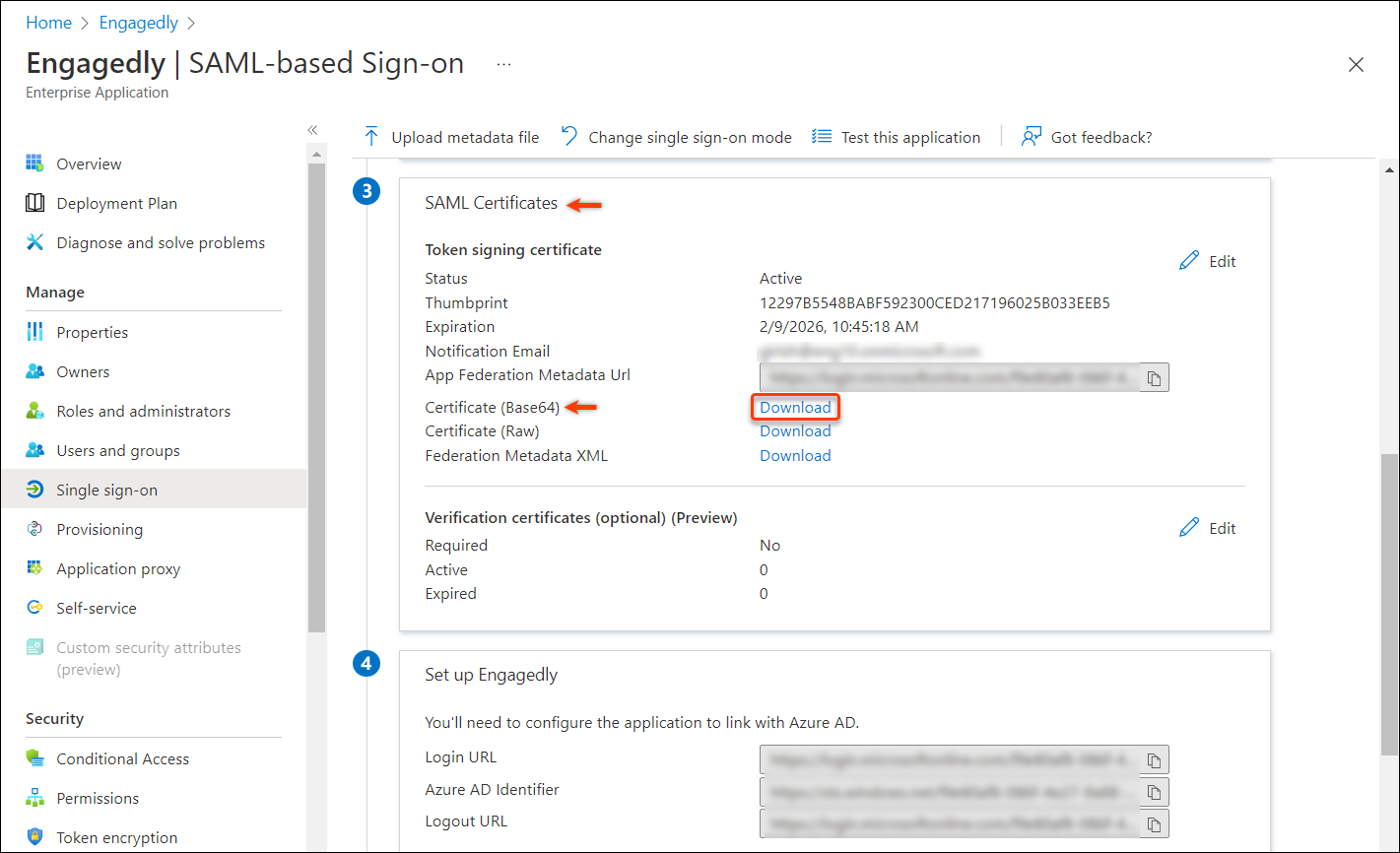This screenshot has height=853, width=1400.
Task: Click the Azure AD Identifier field
Action: [x=951, y=792]
